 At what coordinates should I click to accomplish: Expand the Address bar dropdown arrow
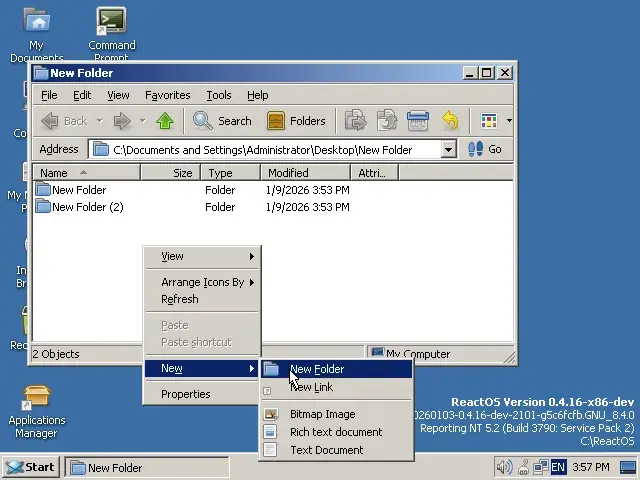pos(448,150)
